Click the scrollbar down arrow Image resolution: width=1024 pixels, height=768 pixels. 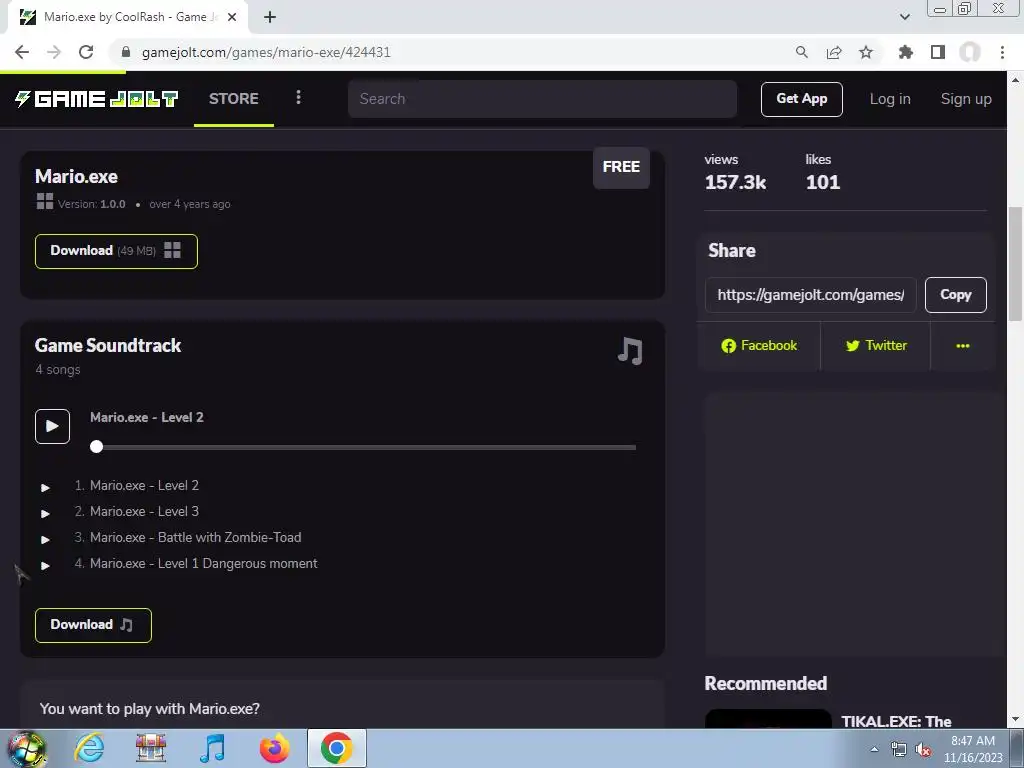coord(1015,720)
